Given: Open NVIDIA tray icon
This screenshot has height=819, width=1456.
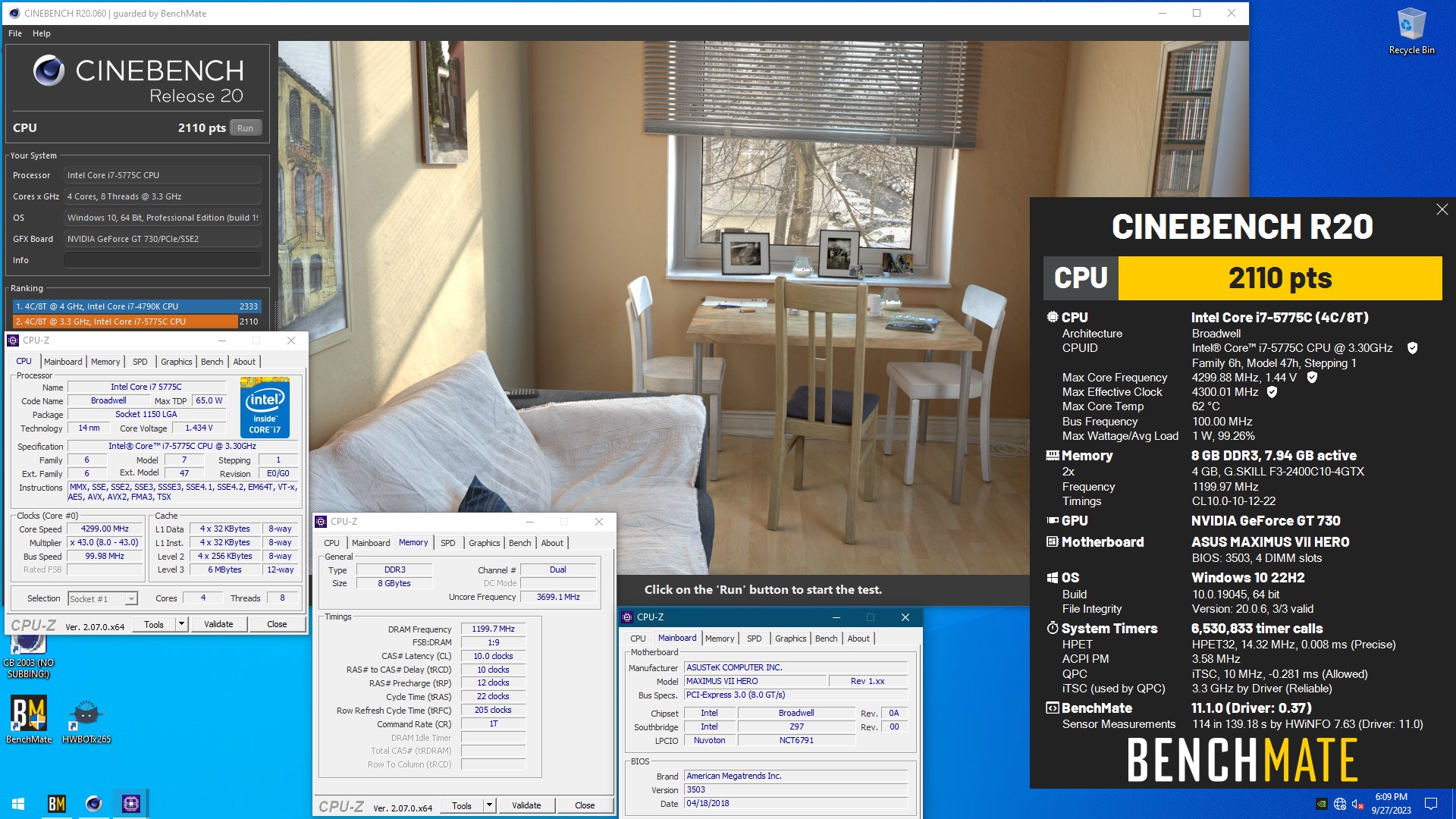Looking at the screenshot, I should (x=1321, y=804).
